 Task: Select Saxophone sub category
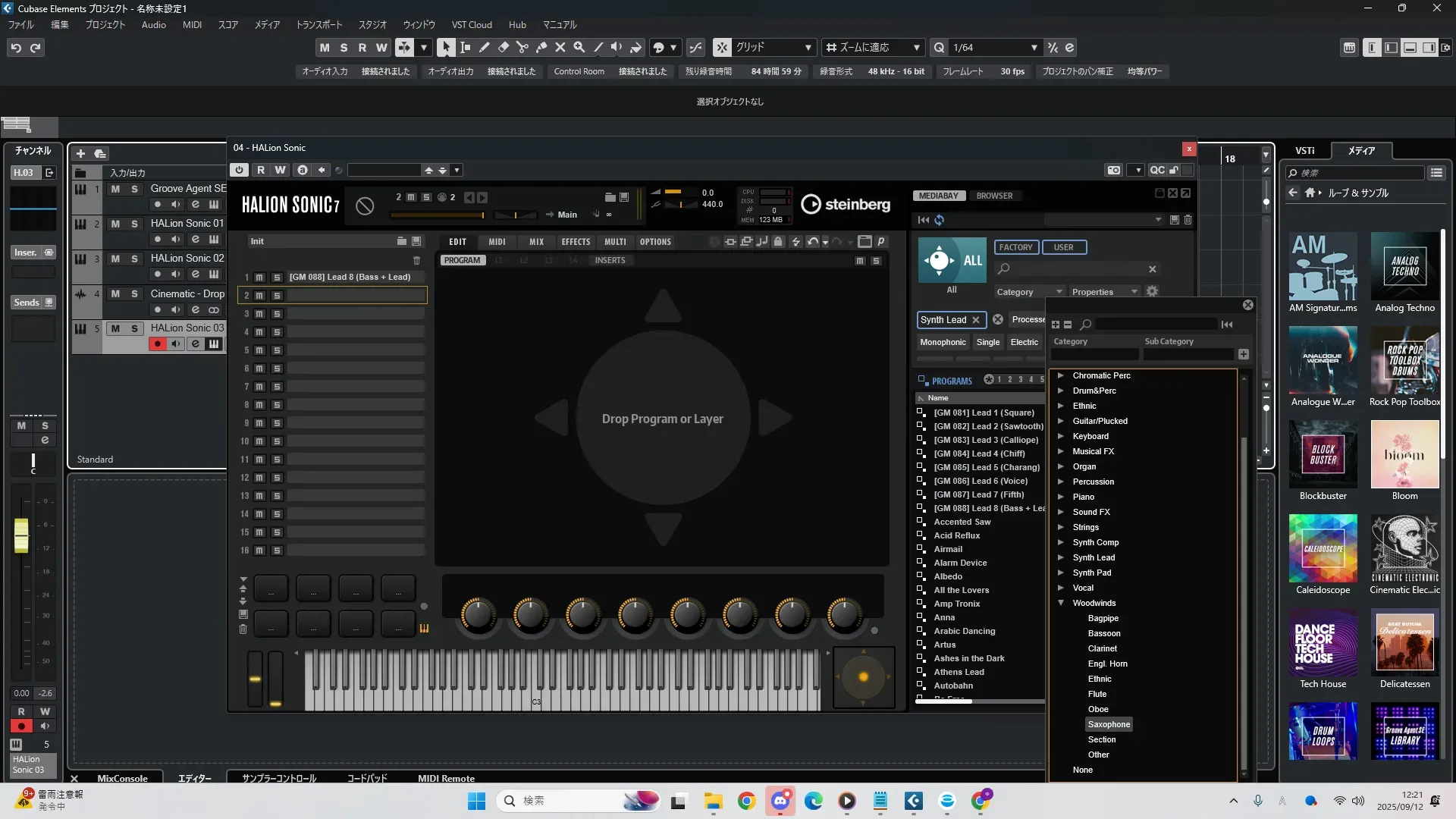click(x=1109, y=724)
